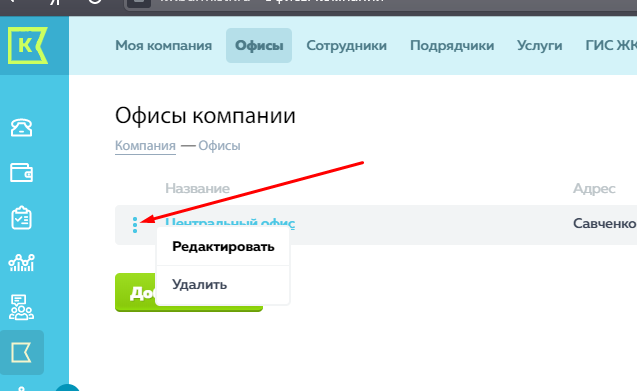Select the highlighted flag company icon
Viewport: 637px width, 391px height.
click(x=22, y=352)
